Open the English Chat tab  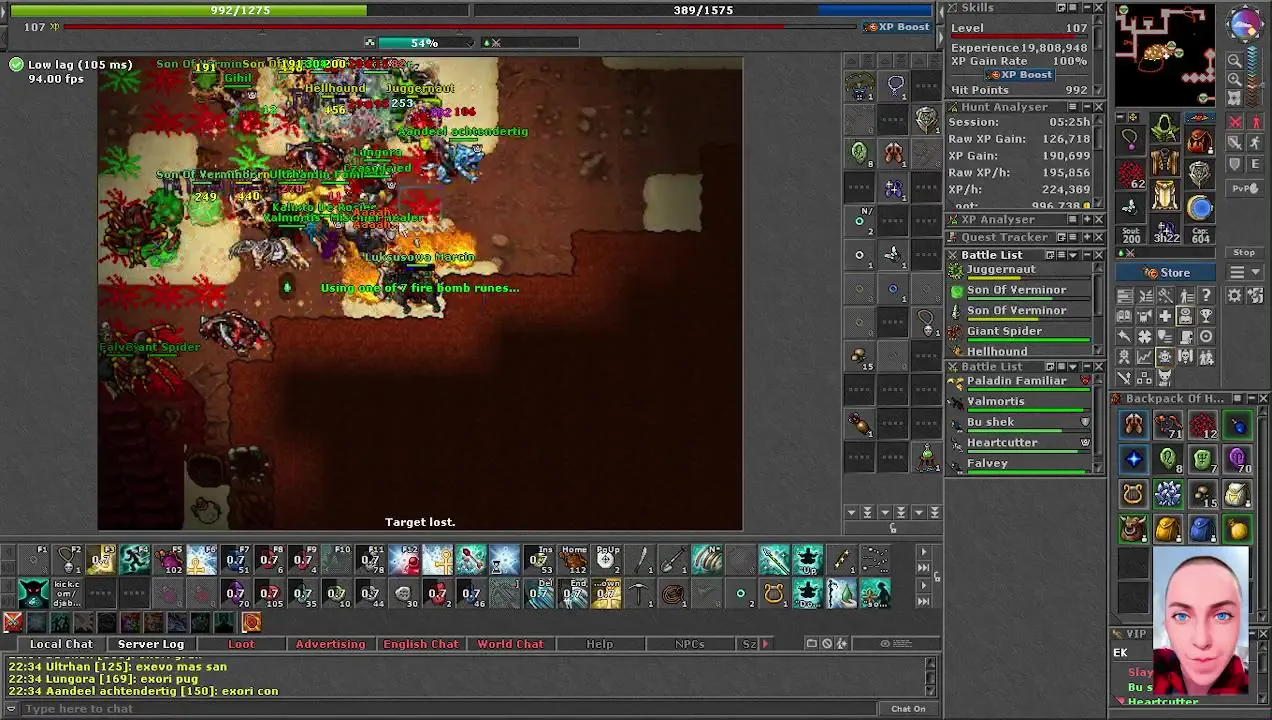(x=421, y=644)
